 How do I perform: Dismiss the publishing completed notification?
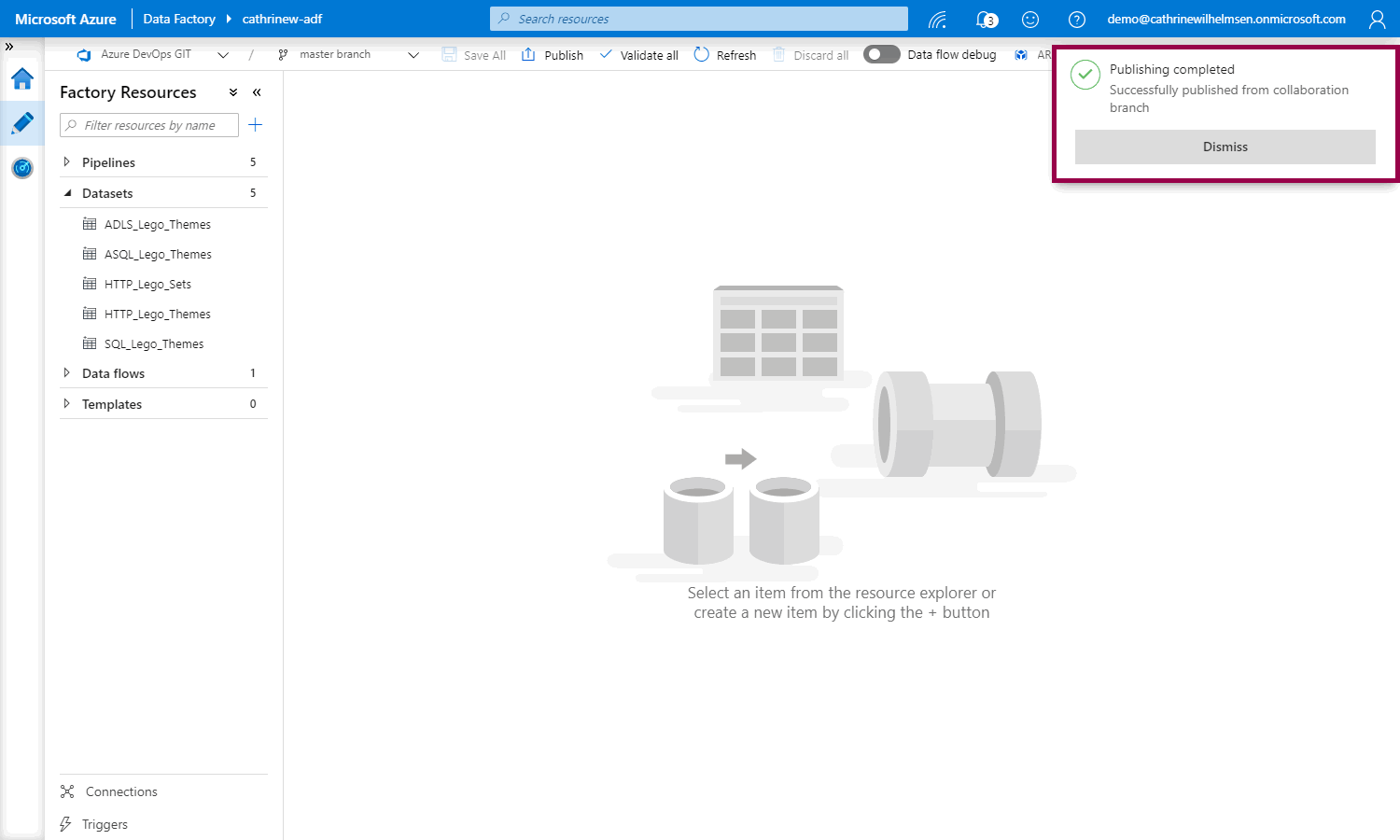(x=1225, y=147)
